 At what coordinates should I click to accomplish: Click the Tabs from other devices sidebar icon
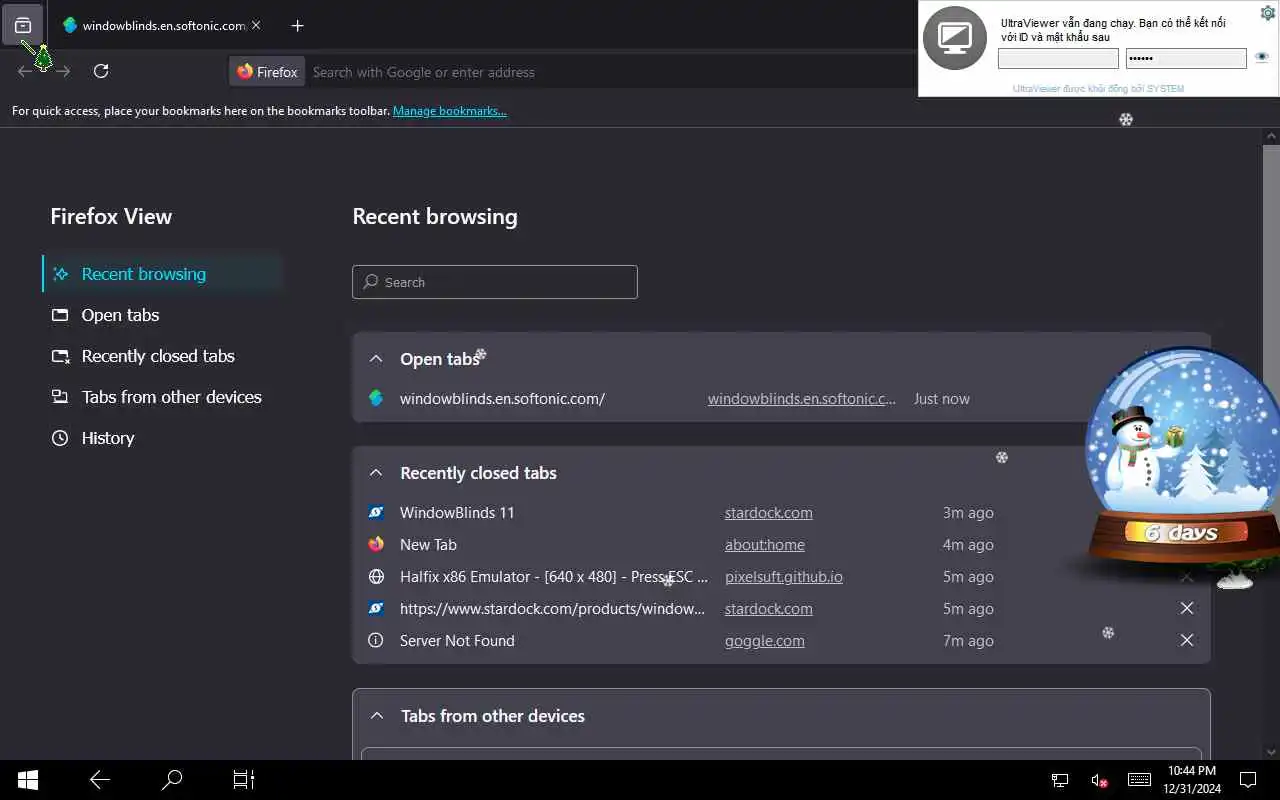click(60, 397)
